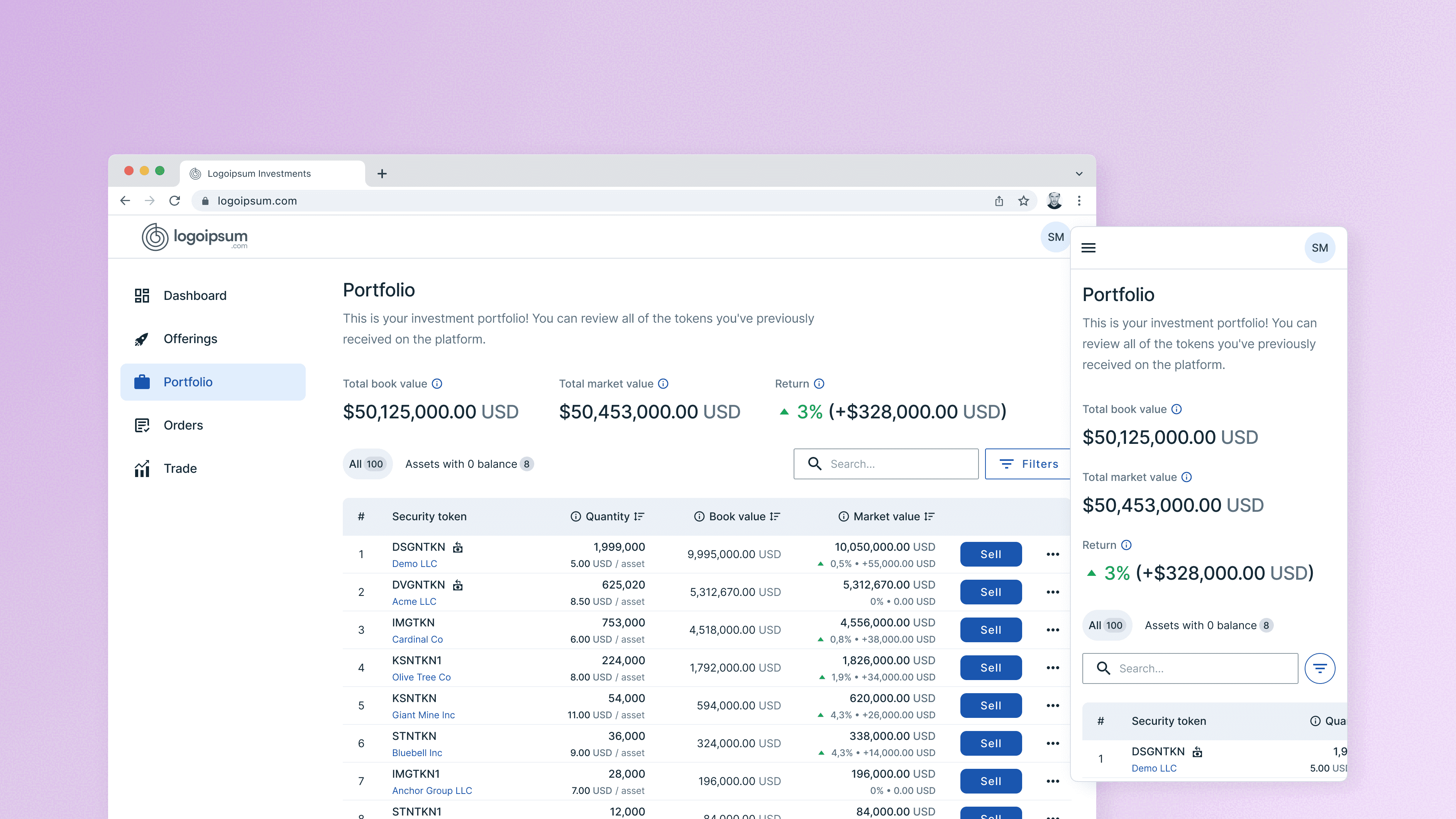Open three-dot menu for DSGNTKN row
The height and width of the screenshot is (819, 1456).
pos(1052,554)
